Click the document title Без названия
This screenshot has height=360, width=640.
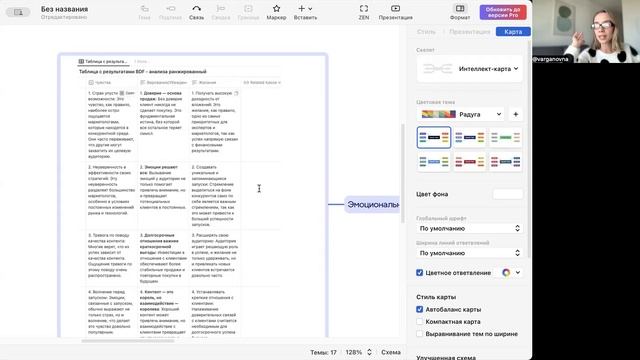[x=64, y=9]
